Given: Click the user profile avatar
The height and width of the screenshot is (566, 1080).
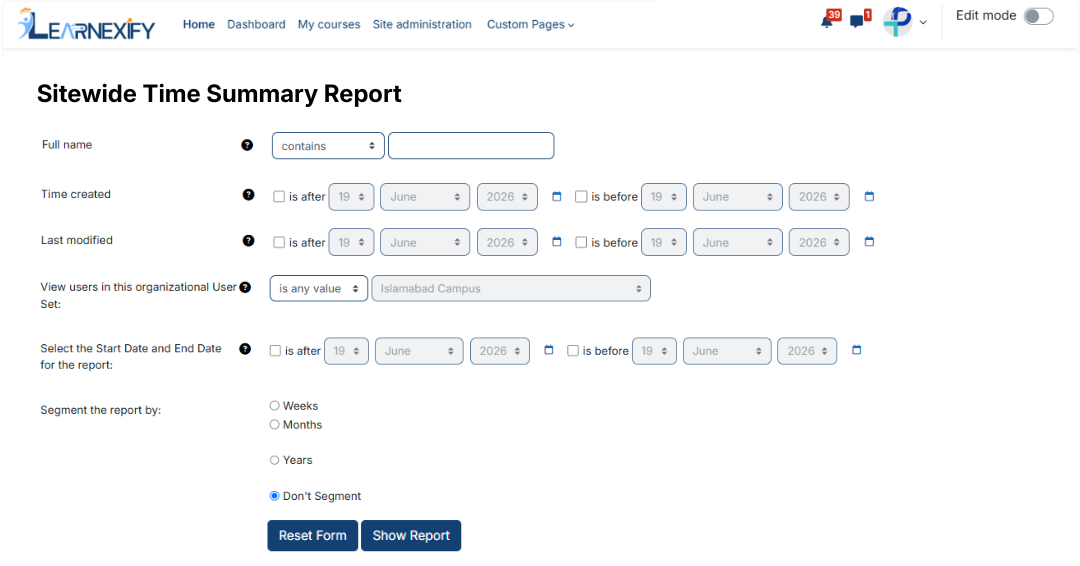Looking at the screenshot, I should click(897, 21).
